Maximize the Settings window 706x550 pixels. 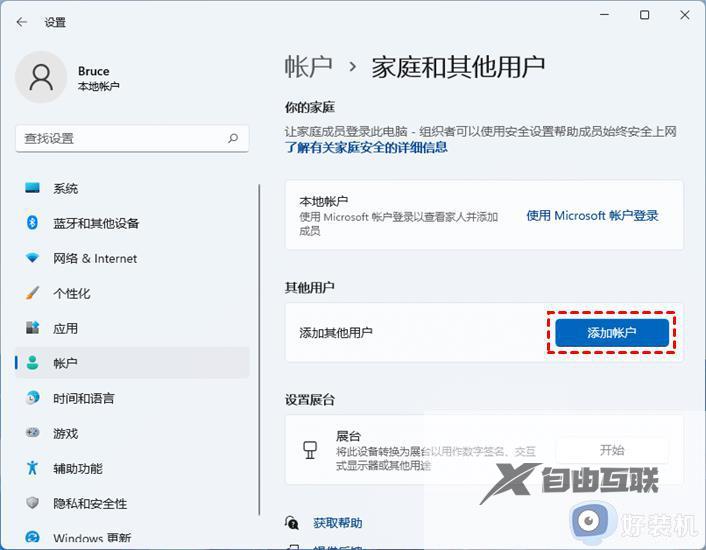645,15
